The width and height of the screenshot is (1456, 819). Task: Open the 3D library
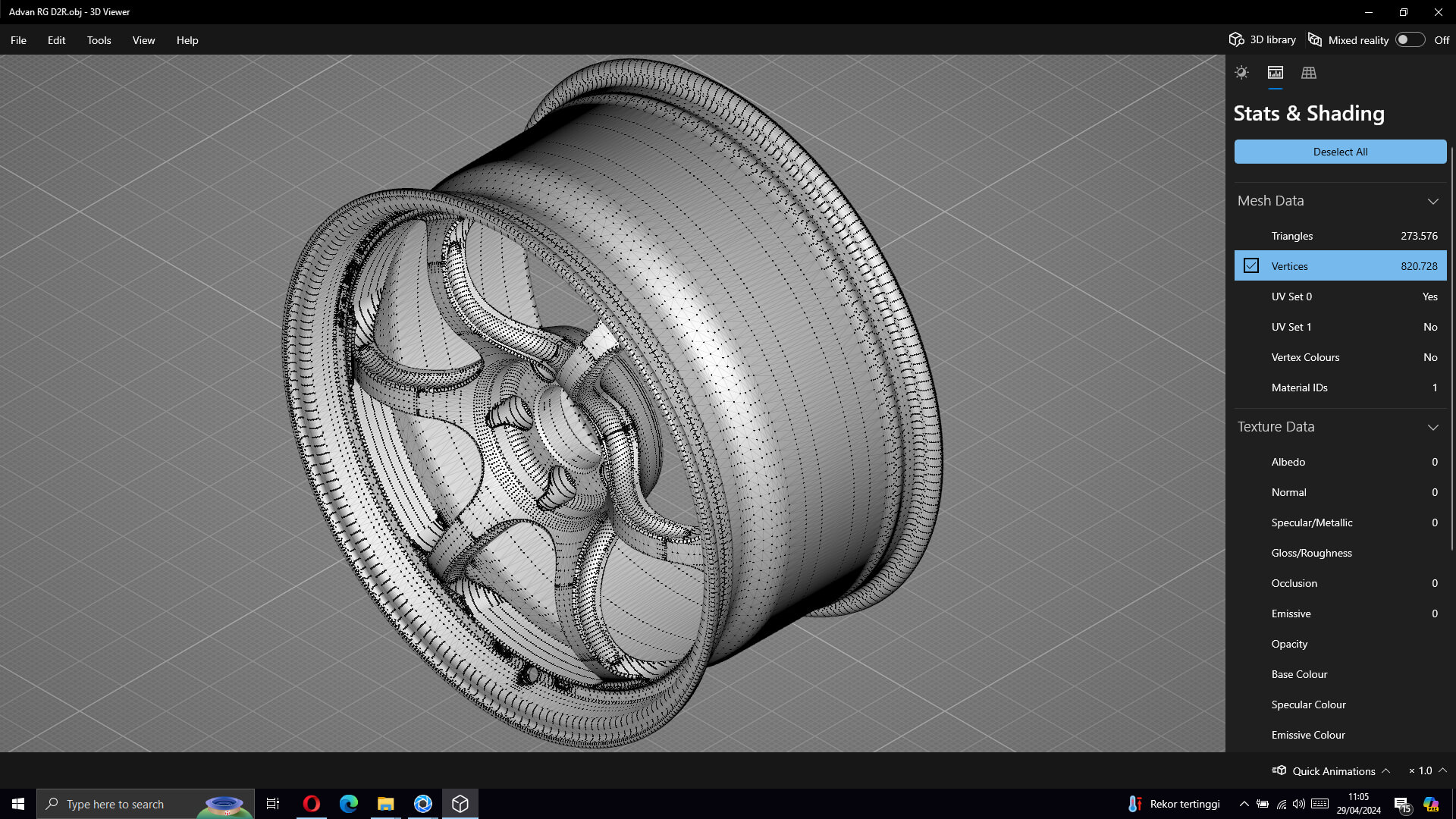click(1263, 40)
